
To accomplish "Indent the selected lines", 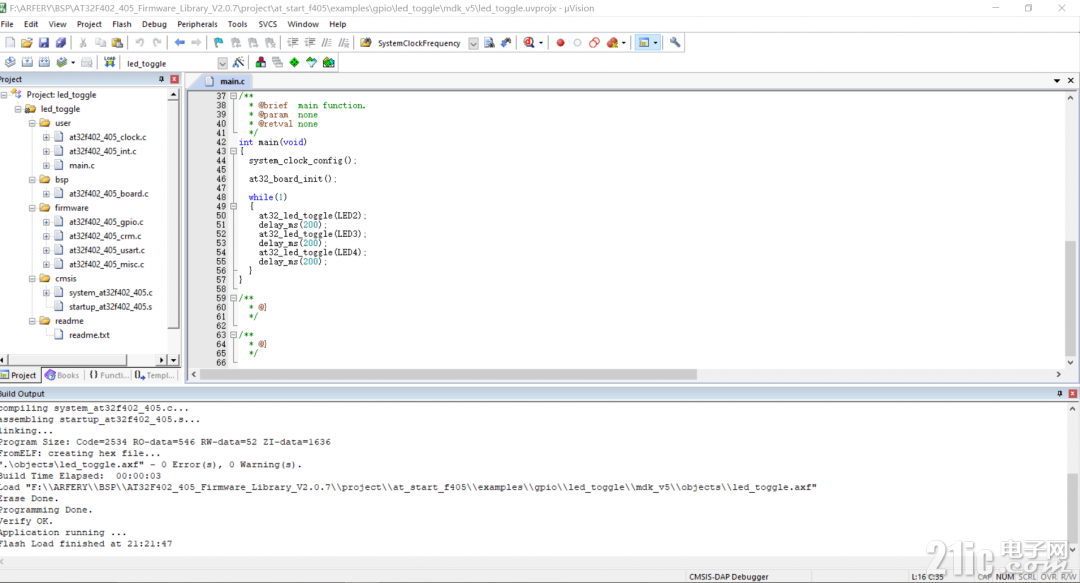I will click(293, 43).
